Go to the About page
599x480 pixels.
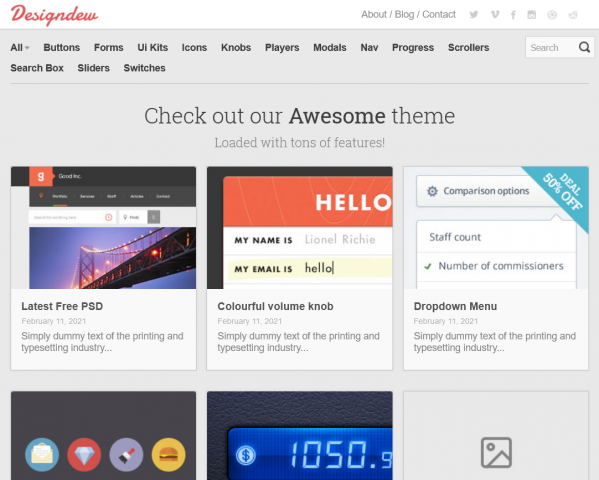374,15
